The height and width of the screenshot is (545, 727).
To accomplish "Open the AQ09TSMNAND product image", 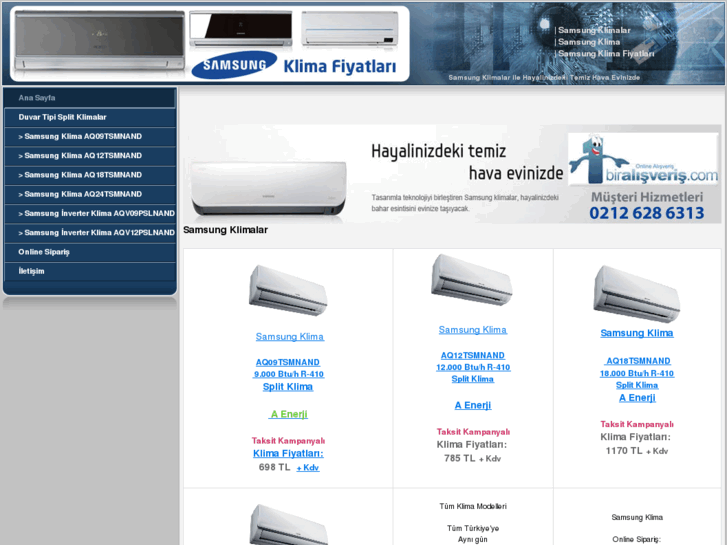I will tap(288, 290).
